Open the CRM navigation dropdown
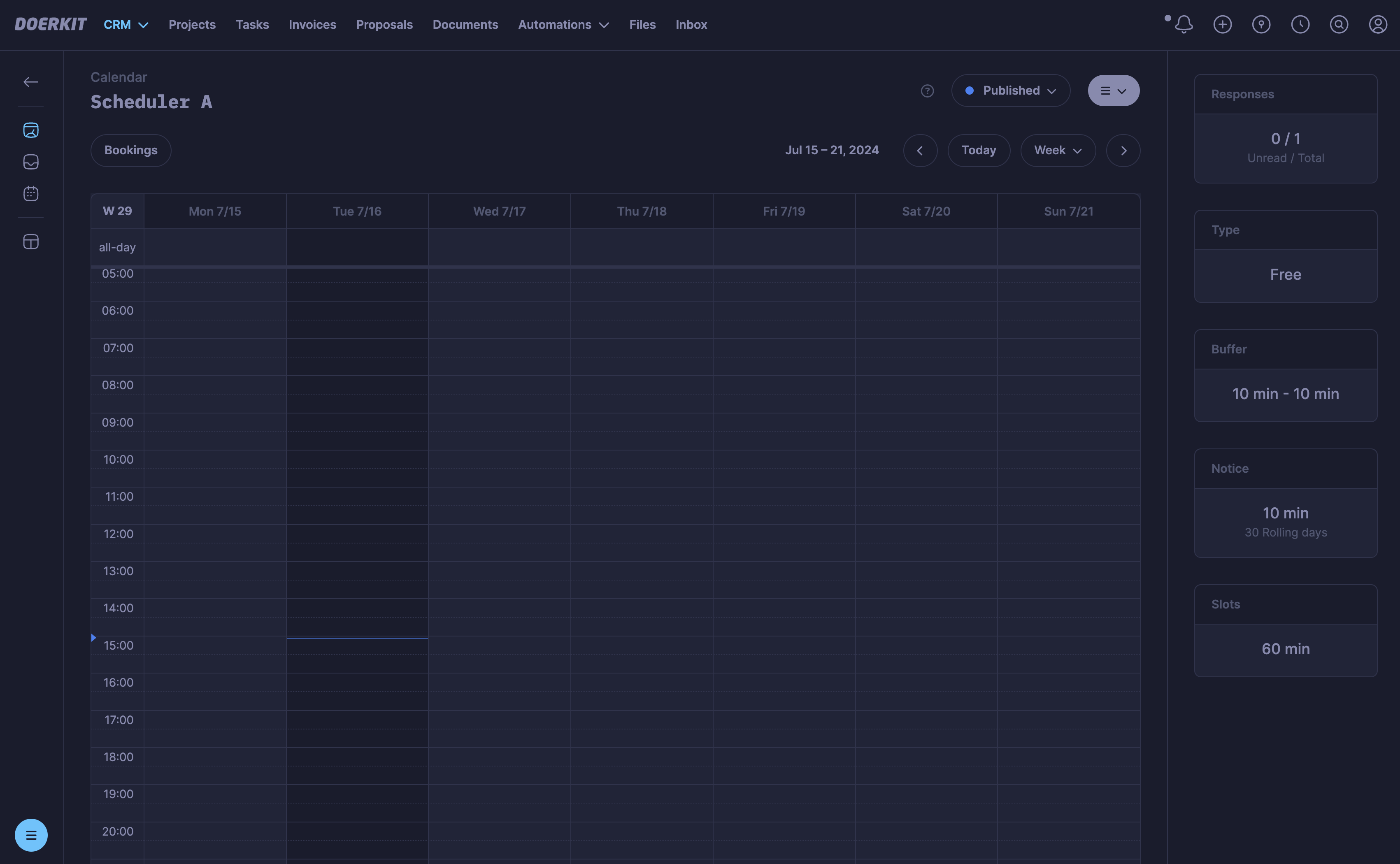1400x864 pixels. tap(126, 25)
